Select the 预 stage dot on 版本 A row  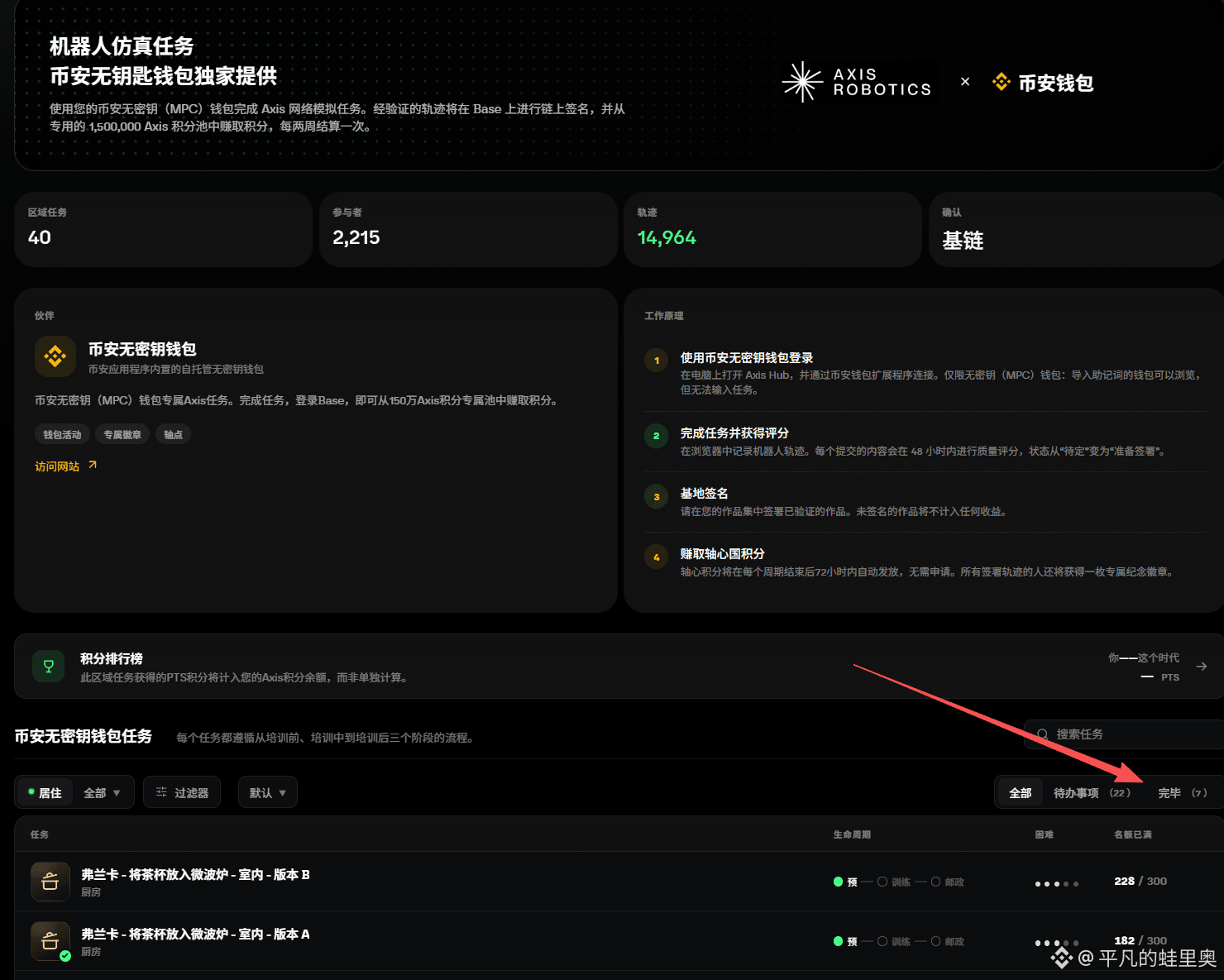tap(839, 941)
